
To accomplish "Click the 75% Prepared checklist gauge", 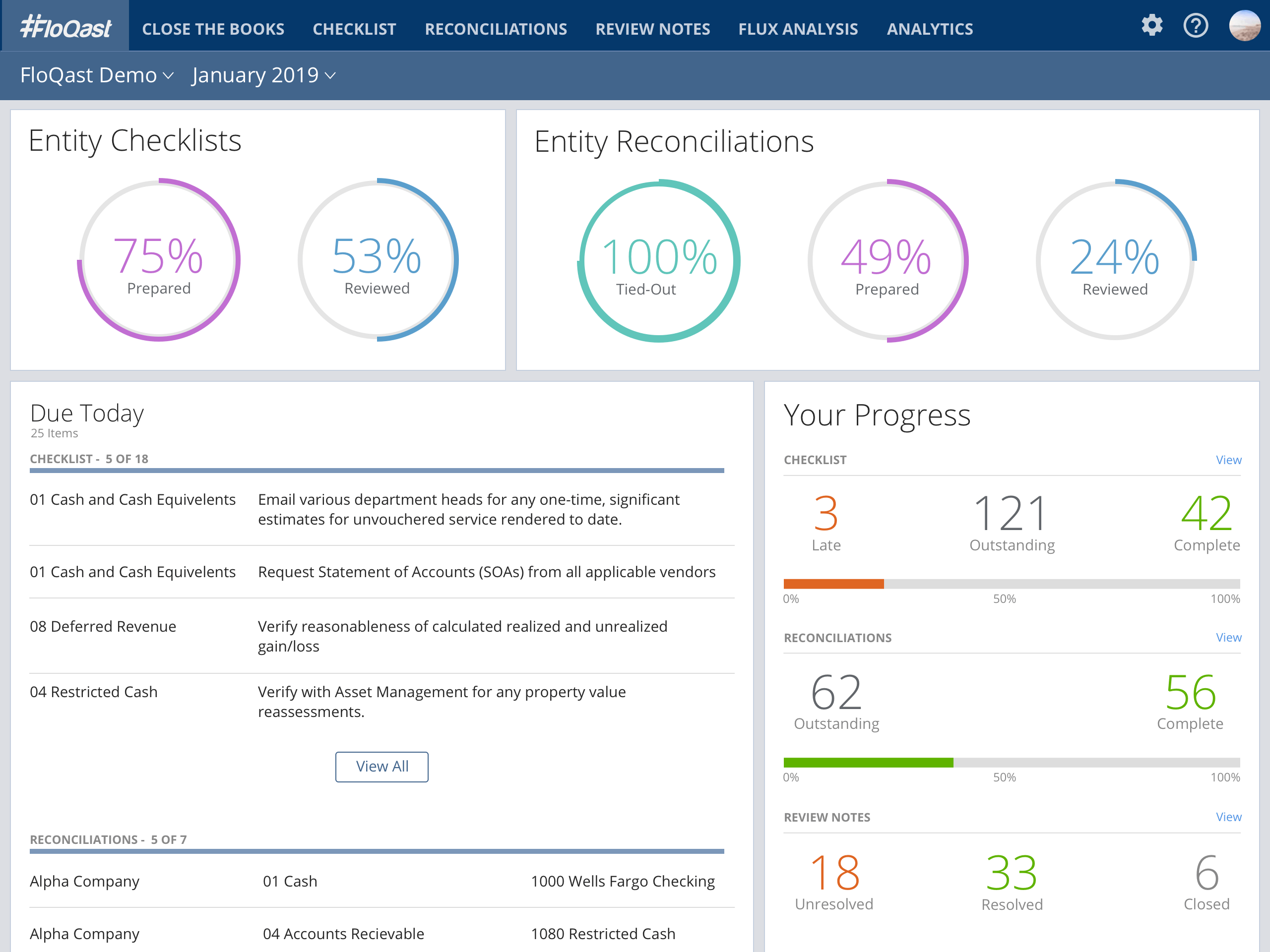I will (159, 260).
